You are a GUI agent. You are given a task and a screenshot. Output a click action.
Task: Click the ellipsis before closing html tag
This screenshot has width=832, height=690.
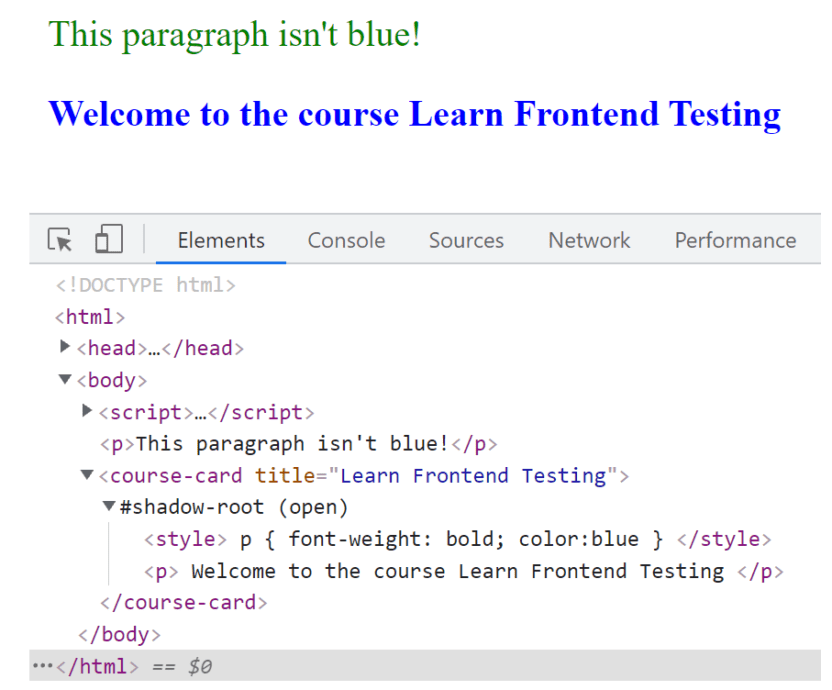pyautogui.click(x=41, y=666)
